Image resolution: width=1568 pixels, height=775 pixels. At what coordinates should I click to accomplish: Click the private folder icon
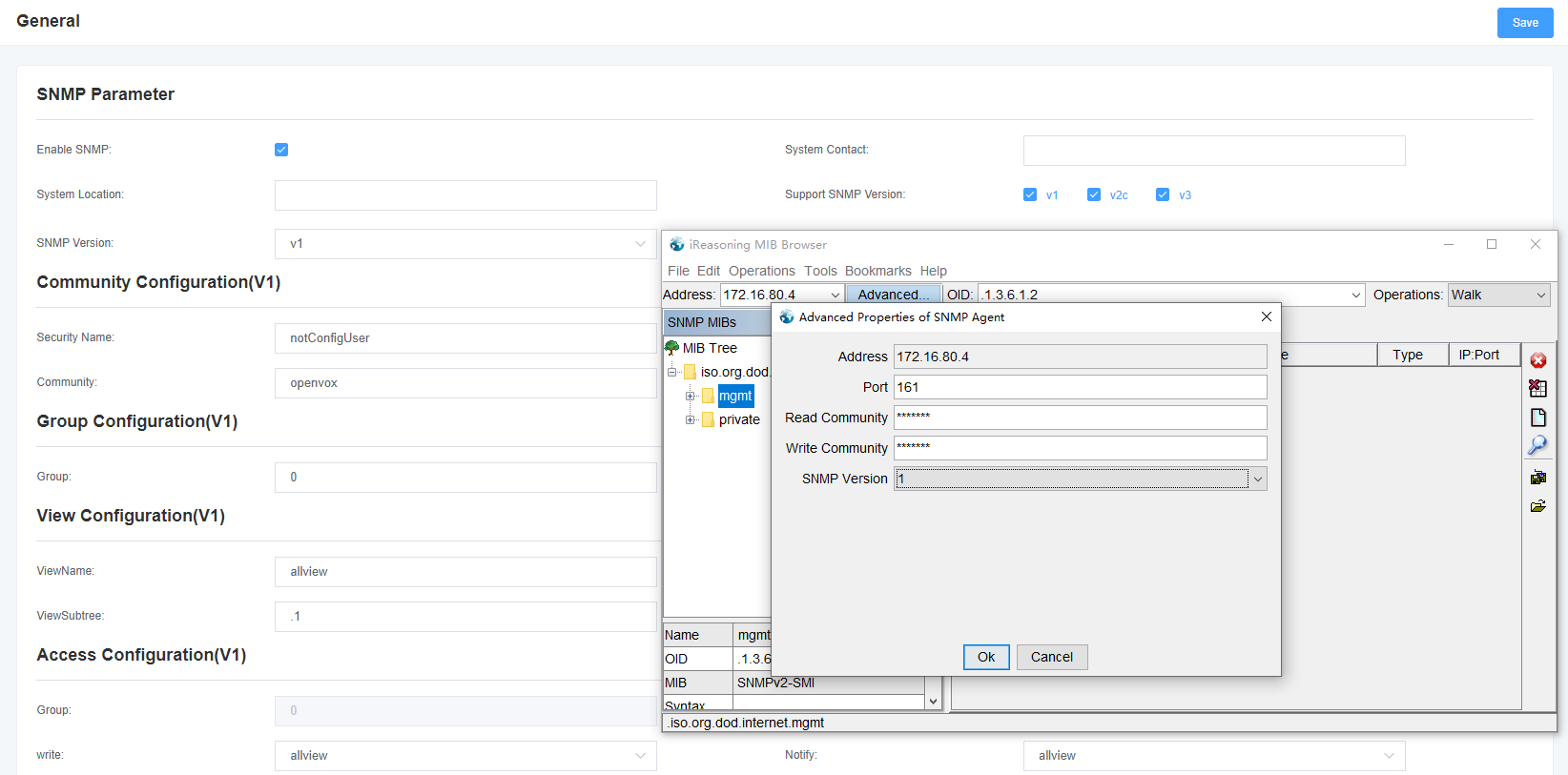click(709, 419)
